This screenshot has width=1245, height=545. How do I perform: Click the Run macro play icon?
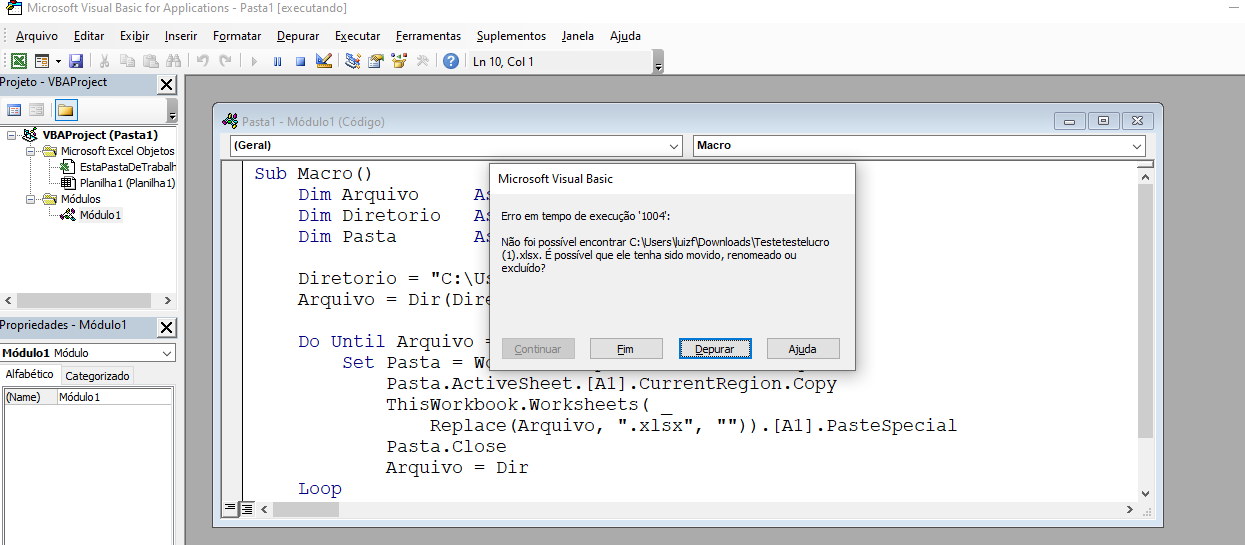click(254, 61)
